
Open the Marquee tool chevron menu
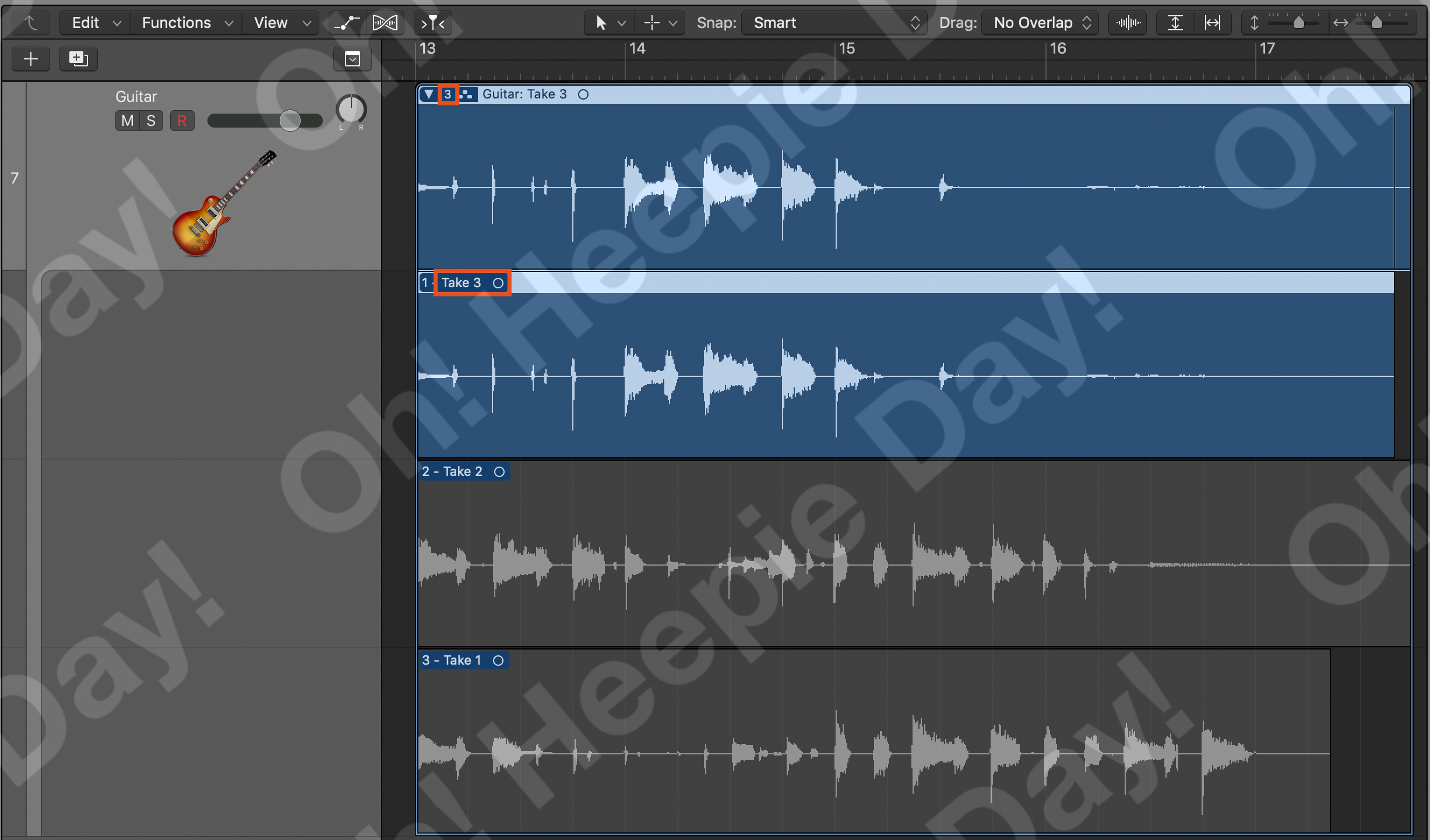673,23
